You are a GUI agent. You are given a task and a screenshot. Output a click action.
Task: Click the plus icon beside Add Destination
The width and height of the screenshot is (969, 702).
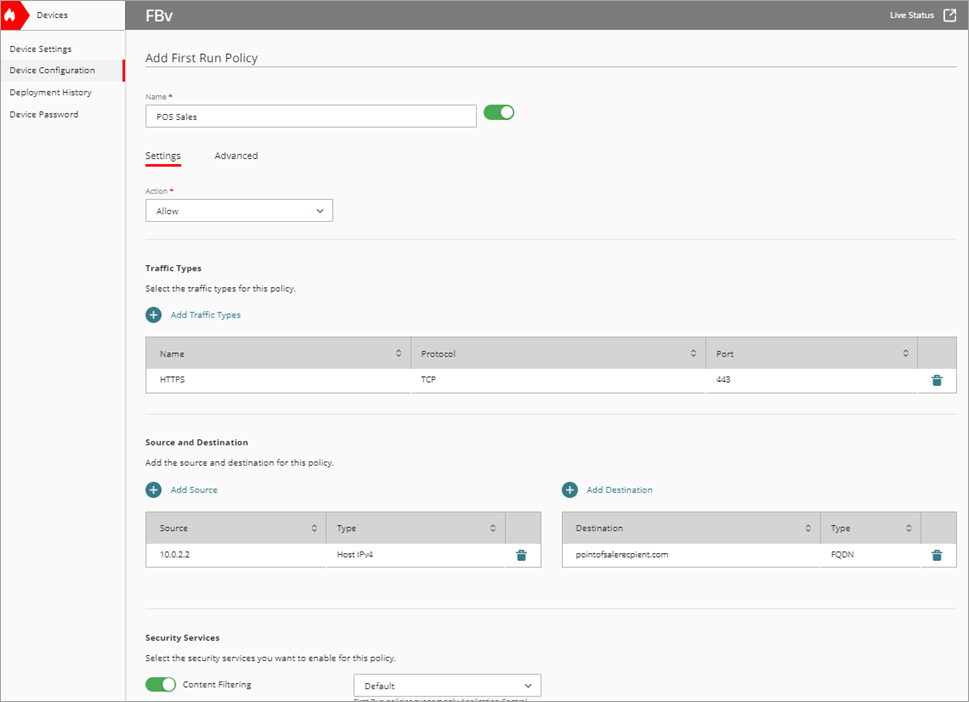point(570,490)
